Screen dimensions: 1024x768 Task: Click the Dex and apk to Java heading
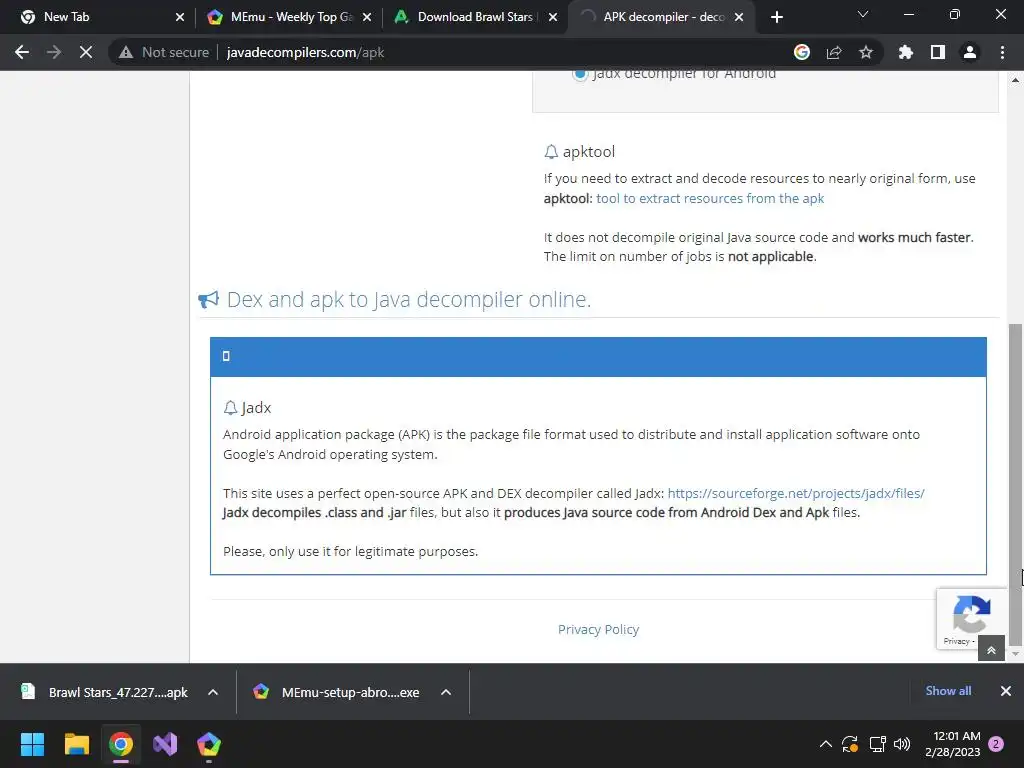409,299
